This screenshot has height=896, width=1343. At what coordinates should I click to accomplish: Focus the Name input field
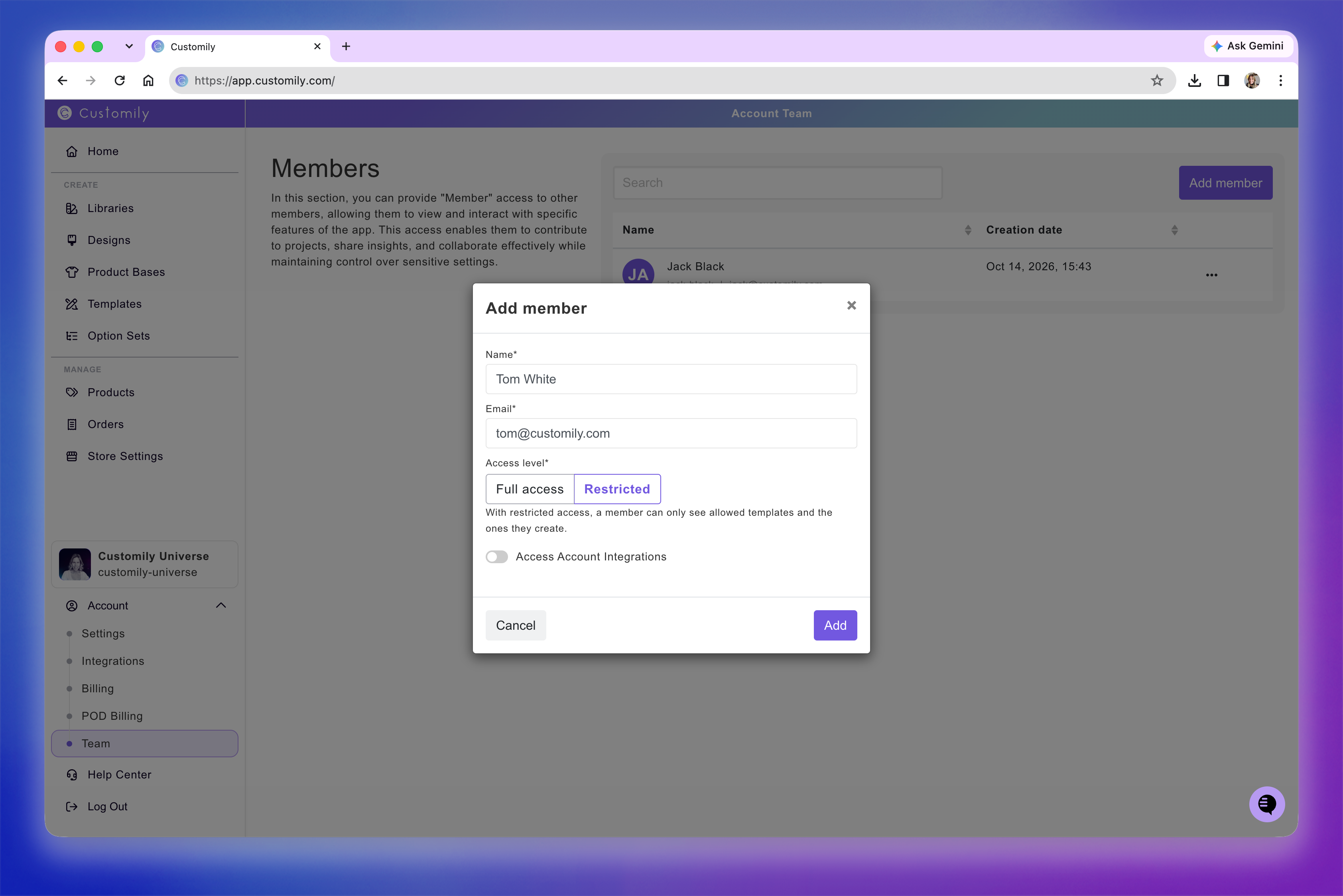[x=671, y=379]
